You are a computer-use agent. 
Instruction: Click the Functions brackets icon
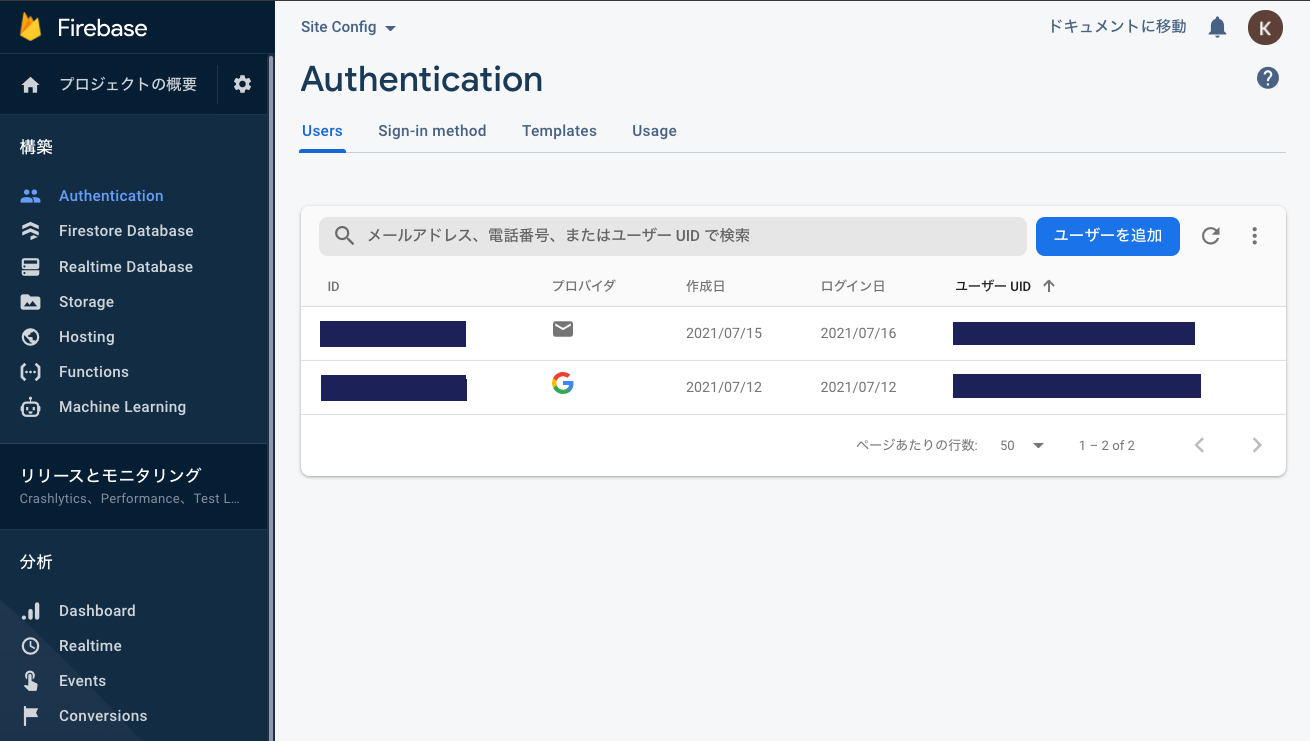(31, 372)
